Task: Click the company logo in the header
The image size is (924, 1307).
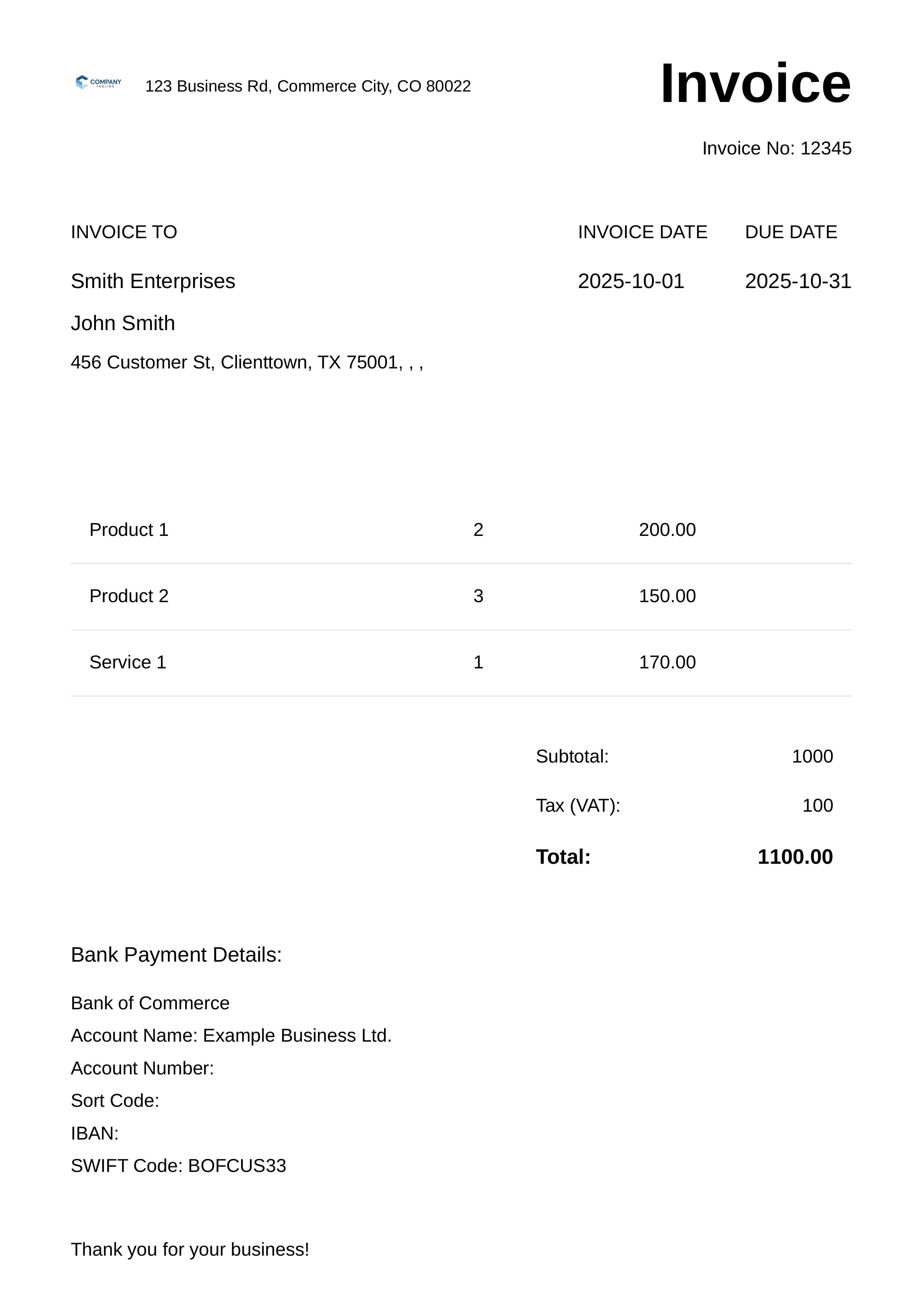Action: click(x=99, y=83)
